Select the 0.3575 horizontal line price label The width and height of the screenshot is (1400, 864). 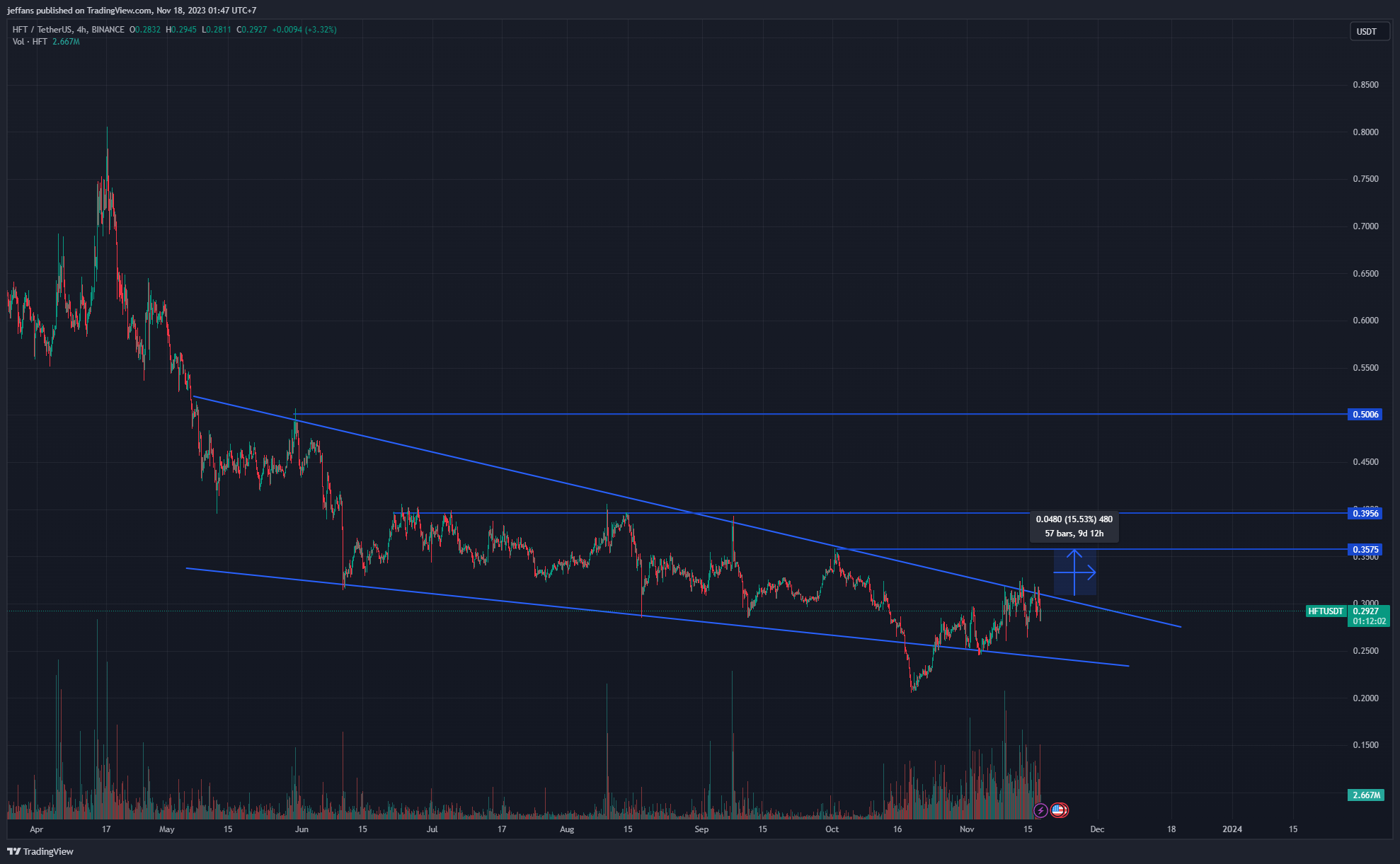1365,550
